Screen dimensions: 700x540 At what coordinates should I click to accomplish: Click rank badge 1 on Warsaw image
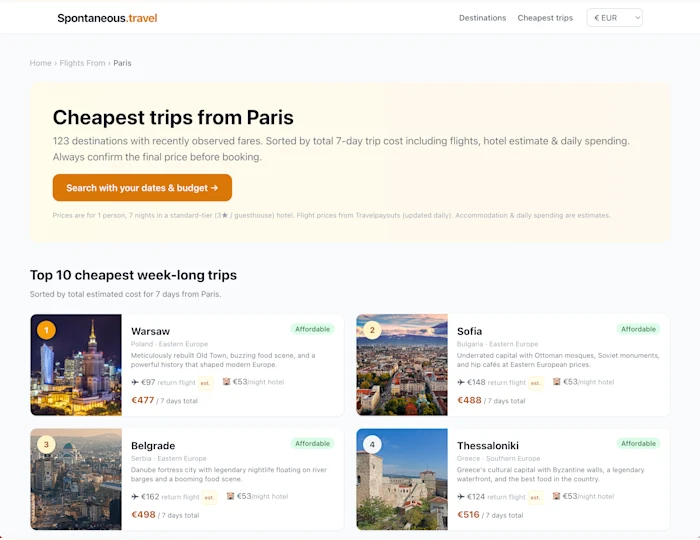[46, 330]
